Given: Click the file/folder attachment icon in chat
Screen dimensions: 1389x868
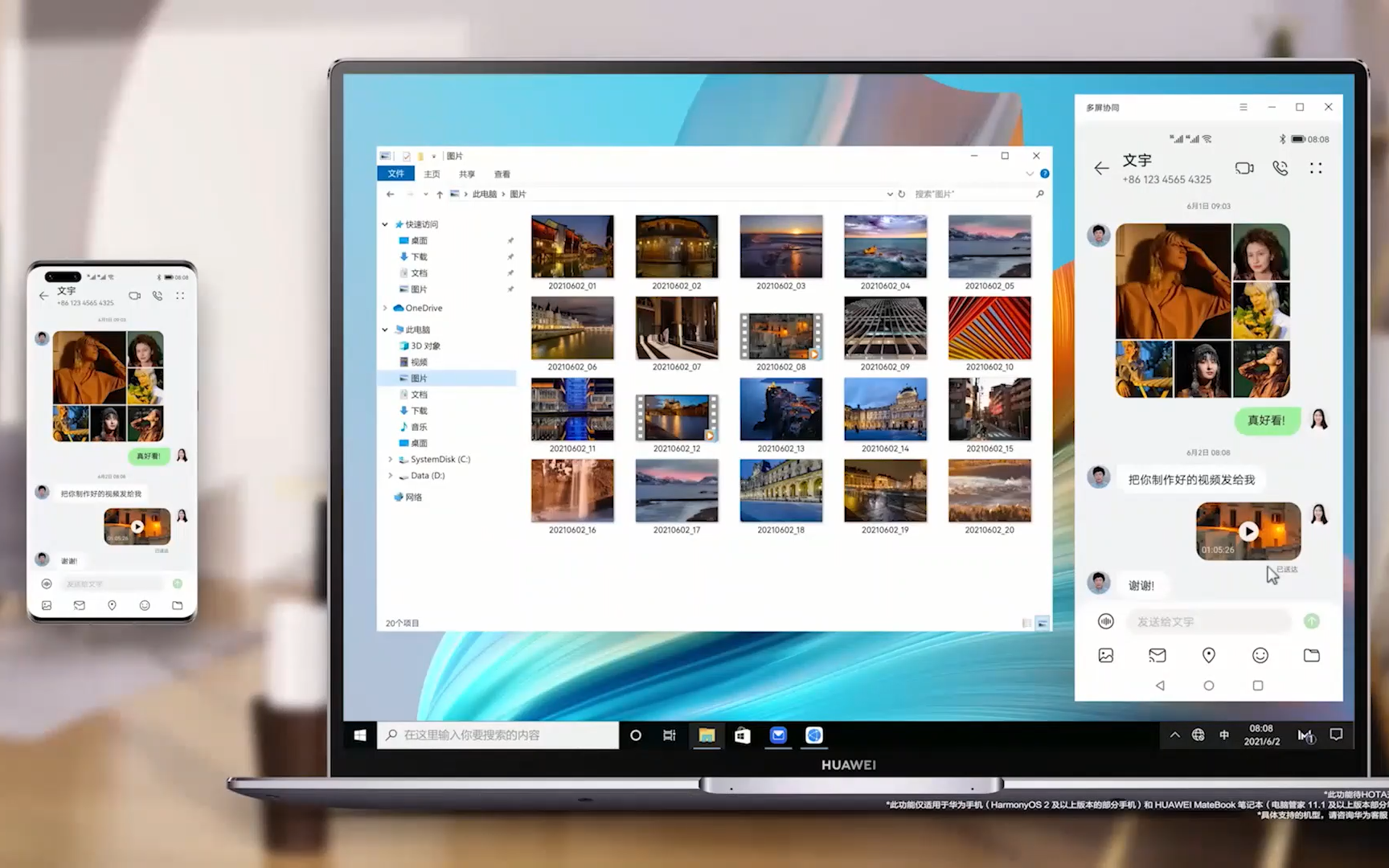Looking at the screenshot, I should 1312,655.
